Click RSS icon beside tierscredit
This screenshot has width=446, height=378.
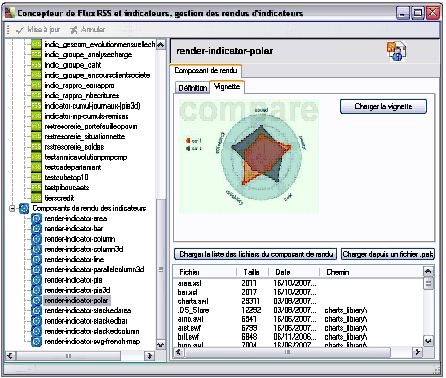(x=36, y=198)
